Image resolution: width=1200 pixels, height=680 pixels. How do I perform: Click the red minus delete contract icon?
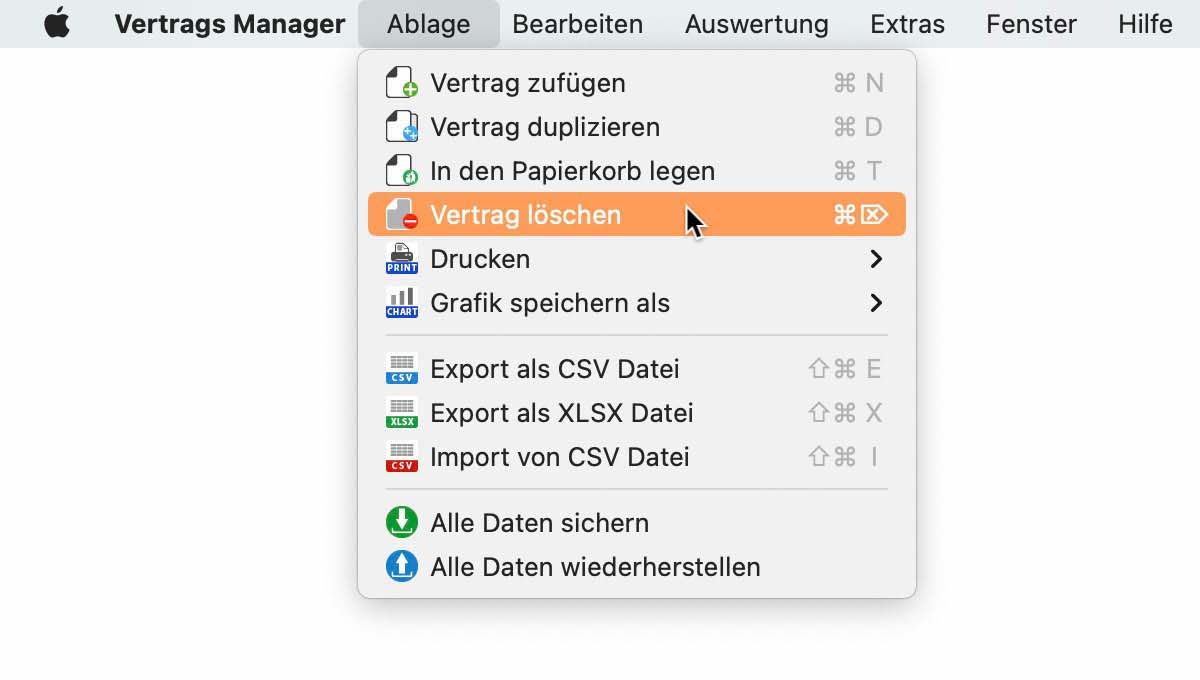coord(402,214)
